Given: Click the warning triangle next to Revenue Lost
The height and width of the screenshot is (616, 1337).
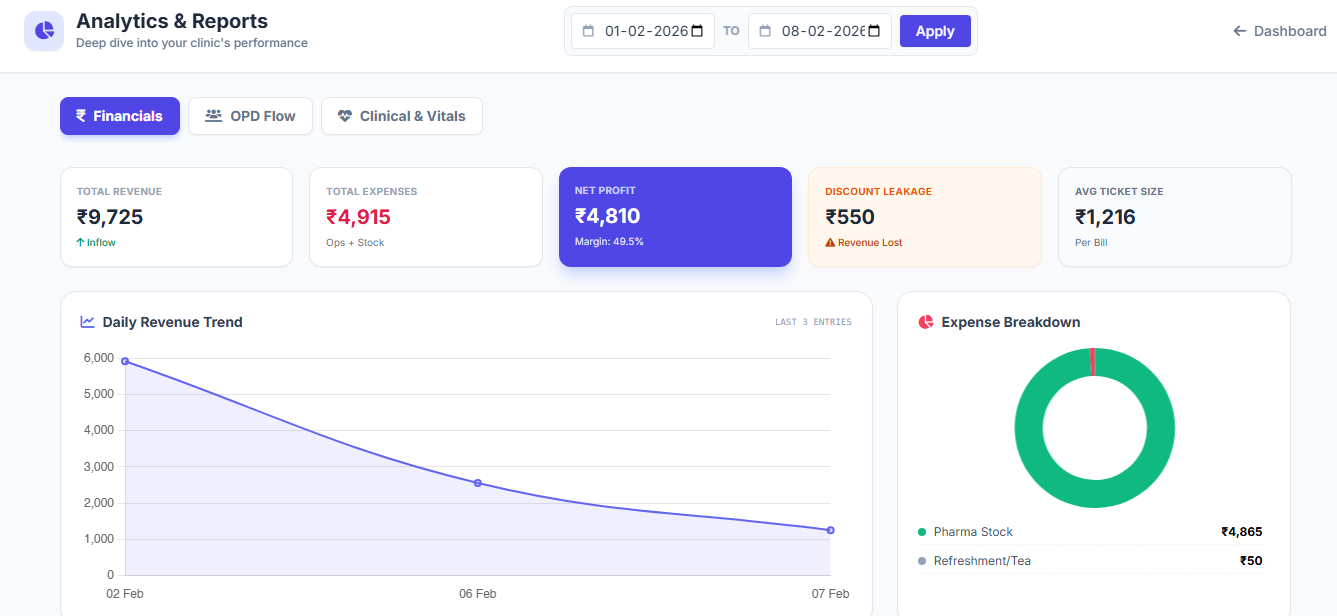Looking at the screenshot, I should (x=830, y=242).
